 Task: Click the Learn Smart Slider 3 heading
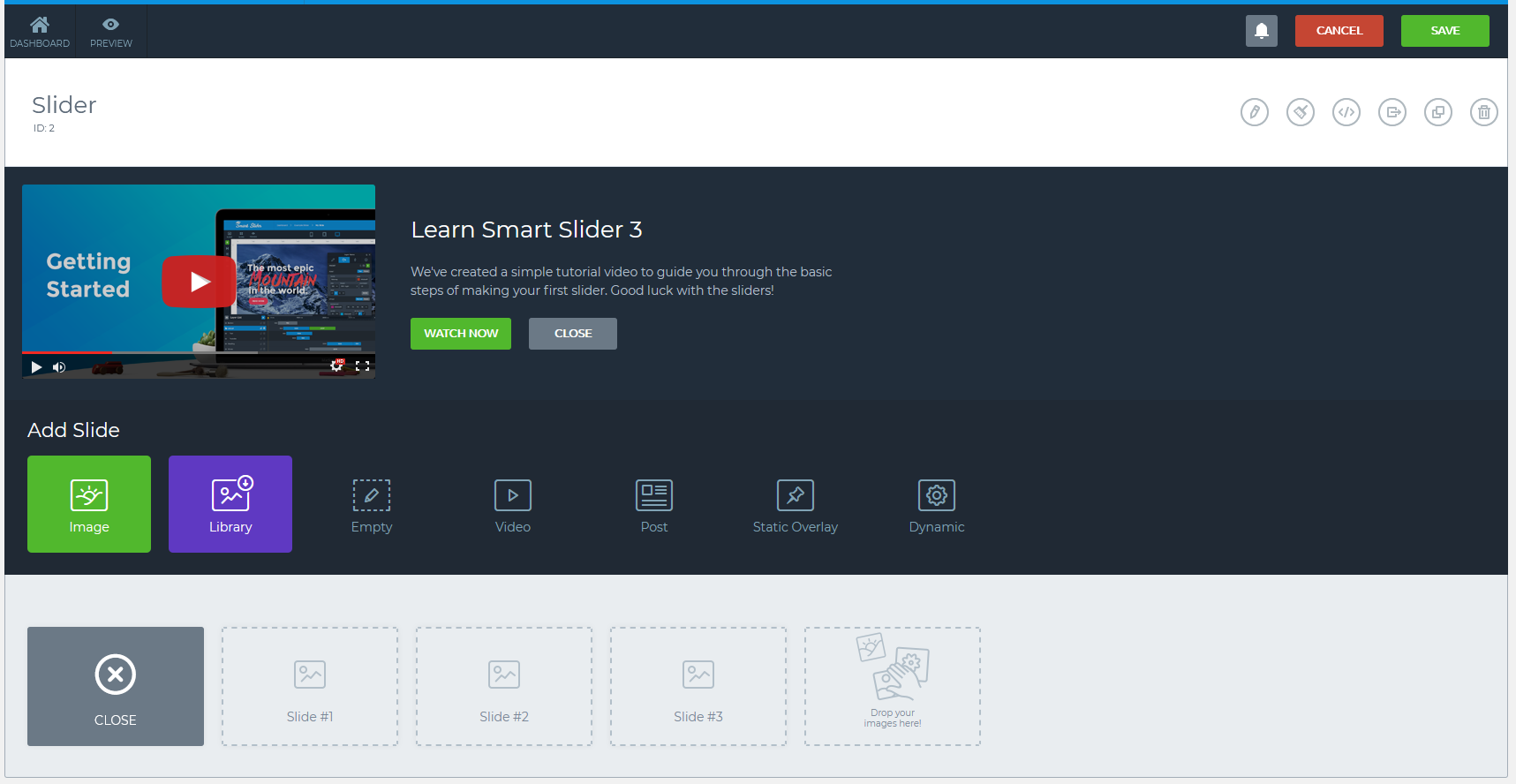(526, 230)
